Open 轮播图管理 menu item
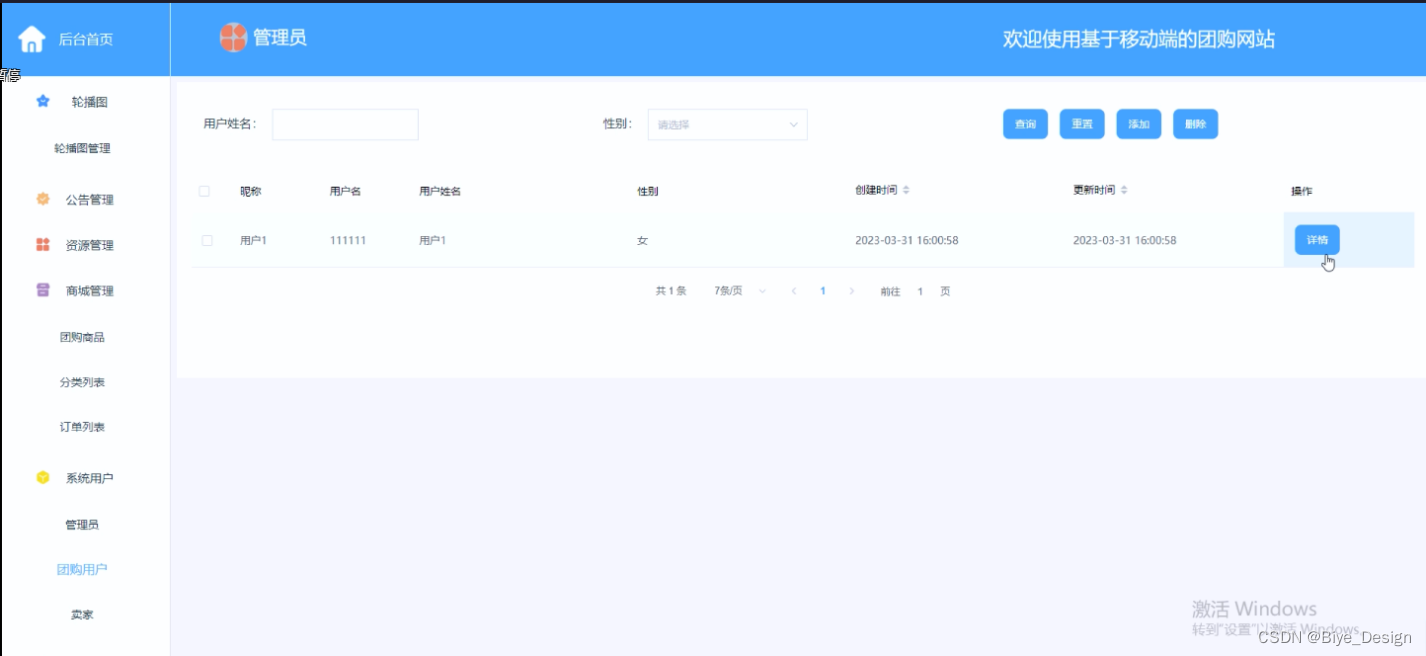Viewport: 1426px width, 656px height. (x=82, y=148)
